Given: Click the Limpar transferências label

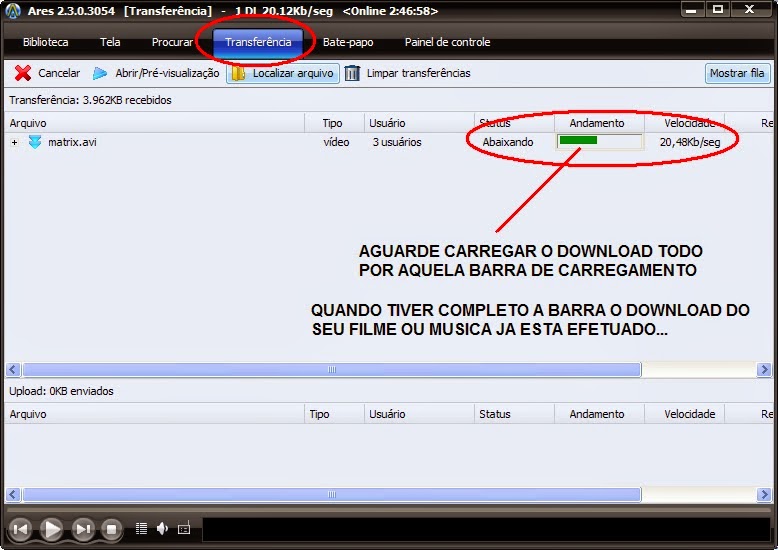Looking at the screenshot, I should (418, 73).
